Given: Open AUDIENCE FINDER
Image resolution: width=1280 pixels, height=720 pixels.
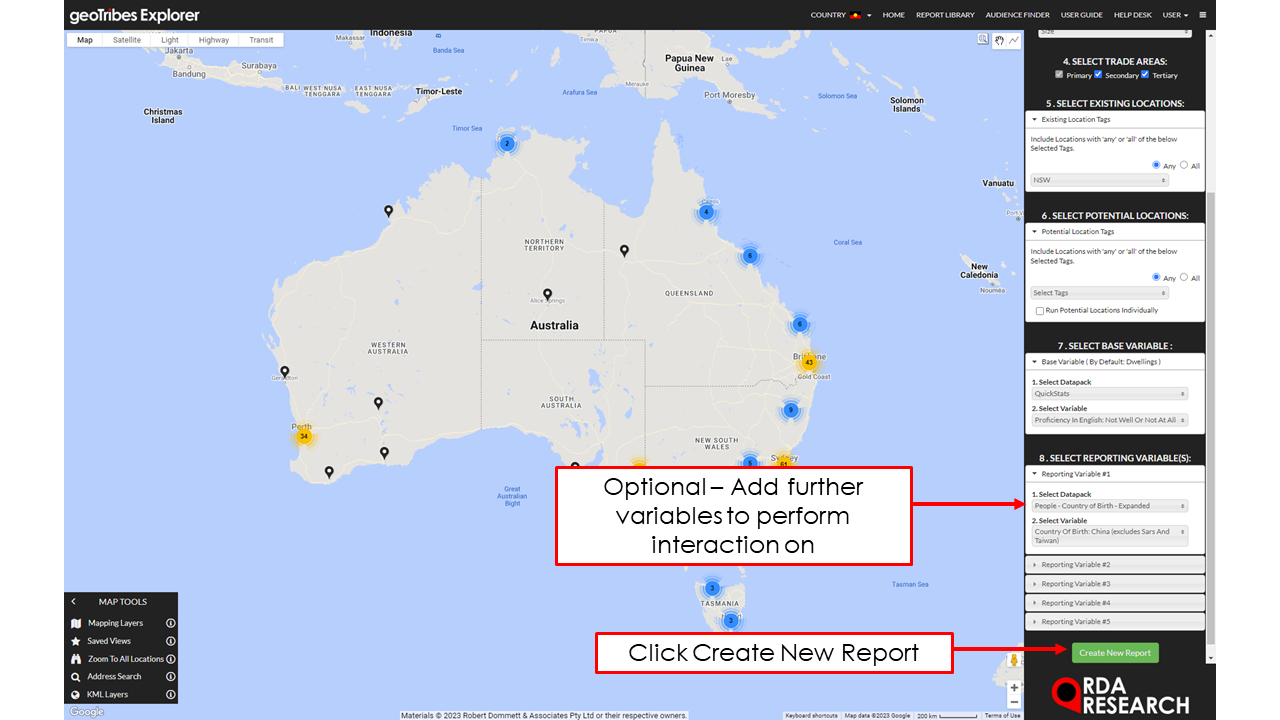Looking at the screenshot, I should (1017, 15).
